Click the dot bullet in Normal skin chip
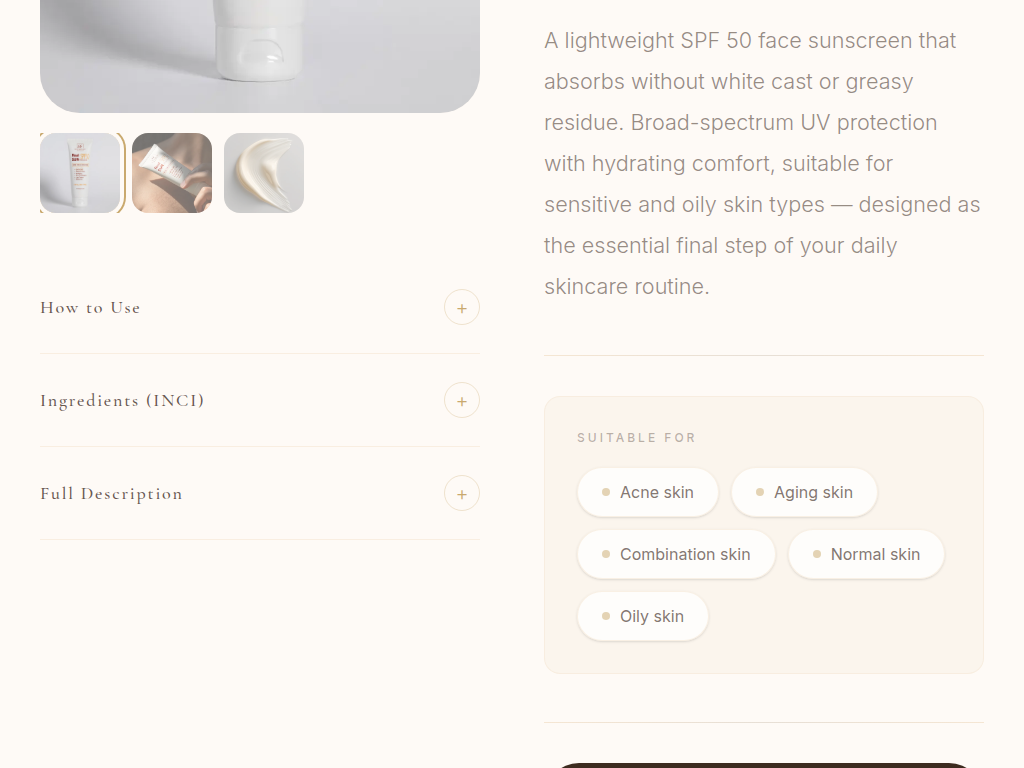 coord(817,554)
